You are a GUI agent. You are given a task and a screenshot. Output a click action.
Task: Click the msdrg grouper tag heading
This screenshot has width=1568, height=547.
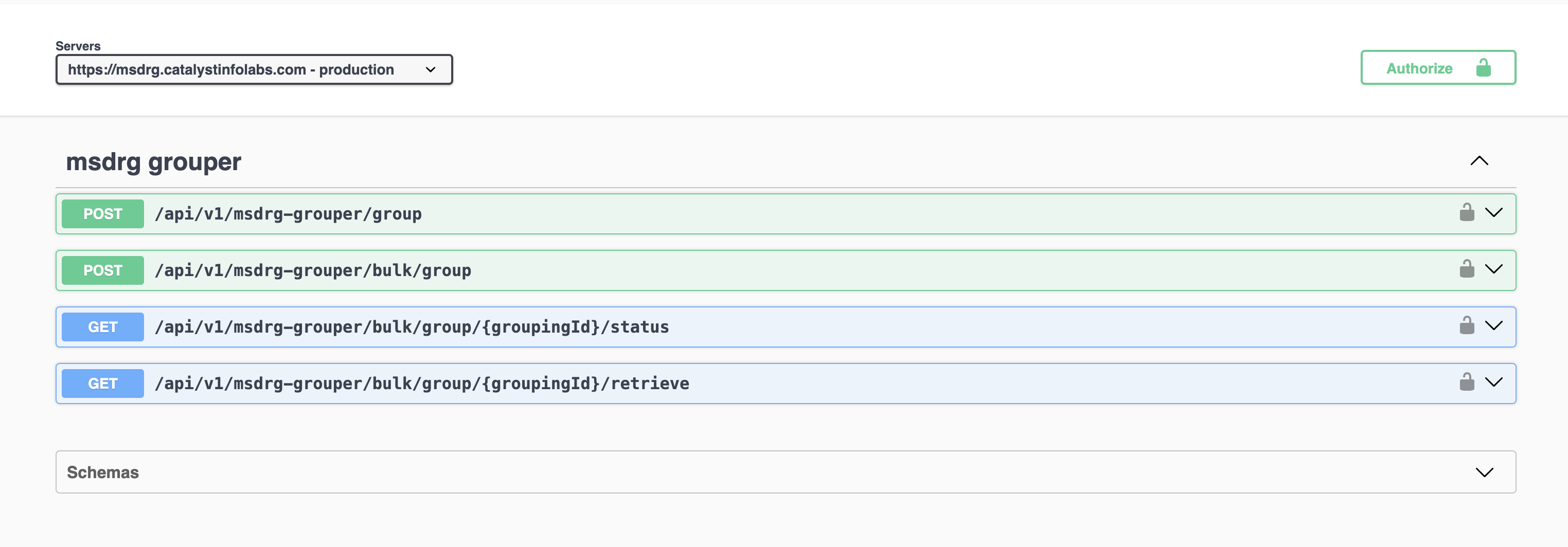click(x=153, y=162)
